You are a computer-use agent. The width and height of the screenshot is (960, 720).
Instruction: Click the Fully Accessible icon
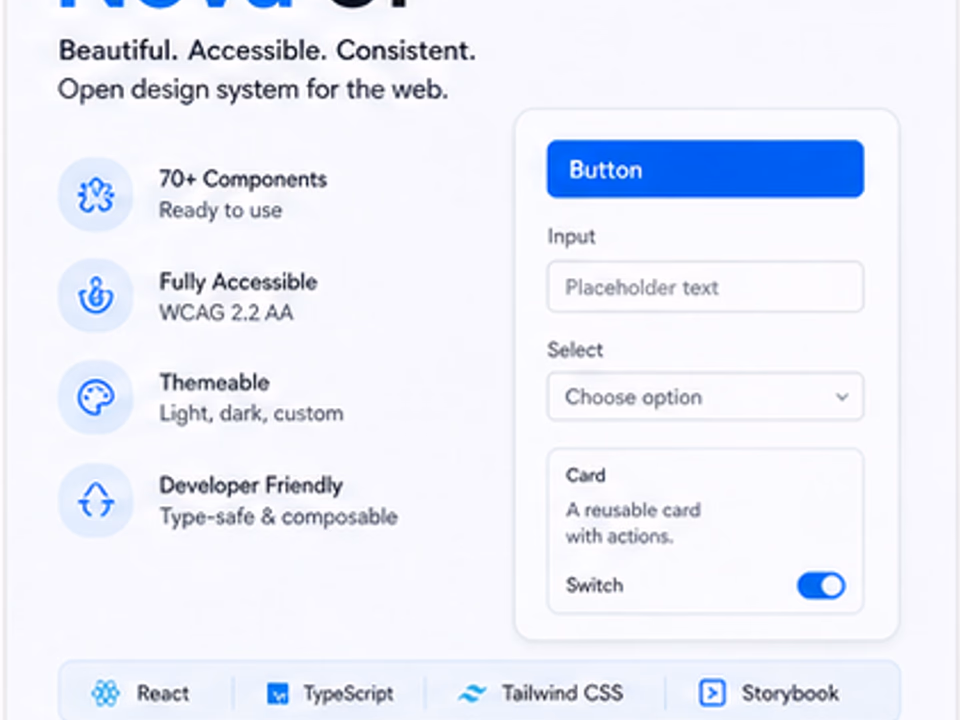tap(96, 296)
